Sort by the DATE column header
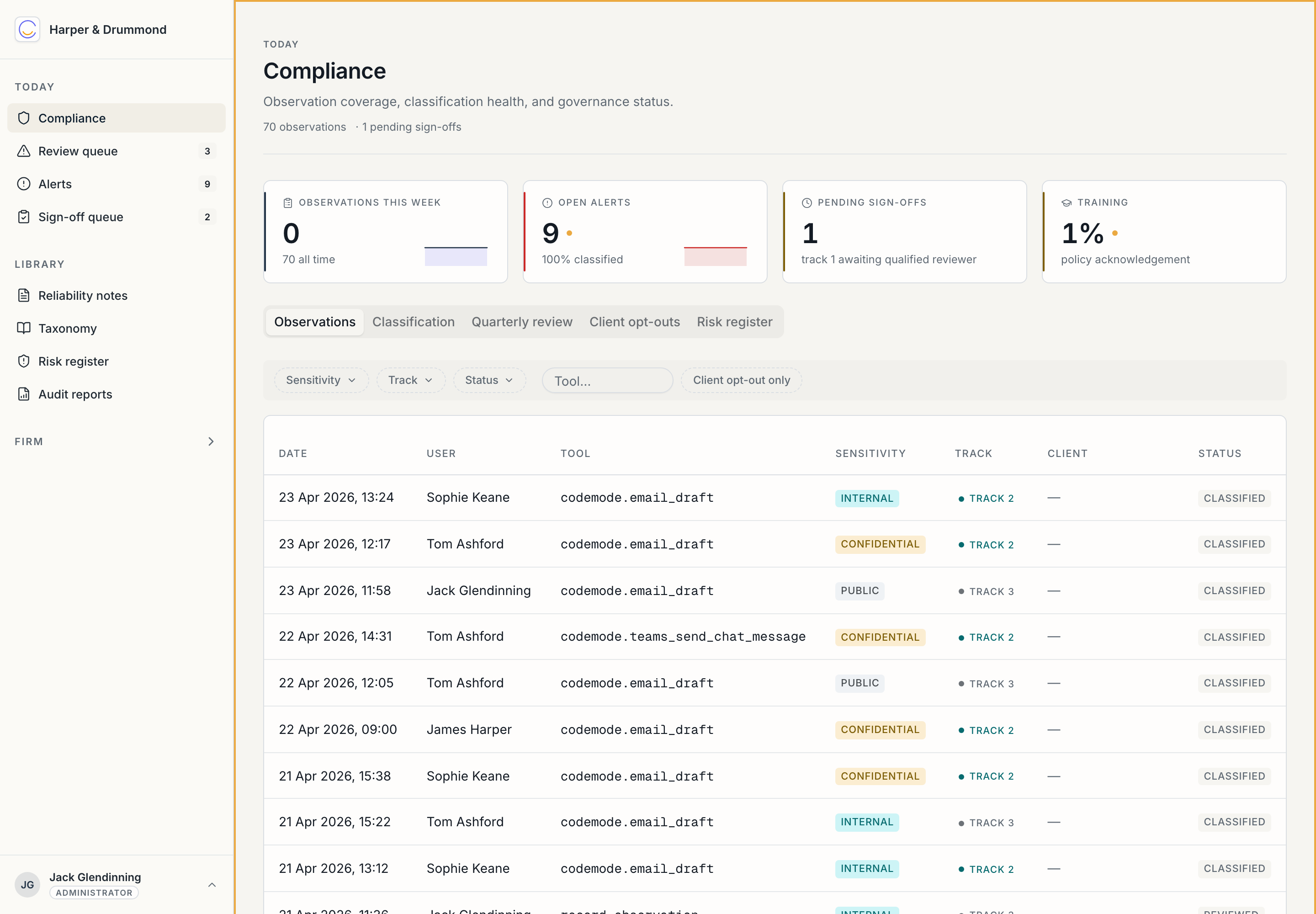 pos(292,453)
